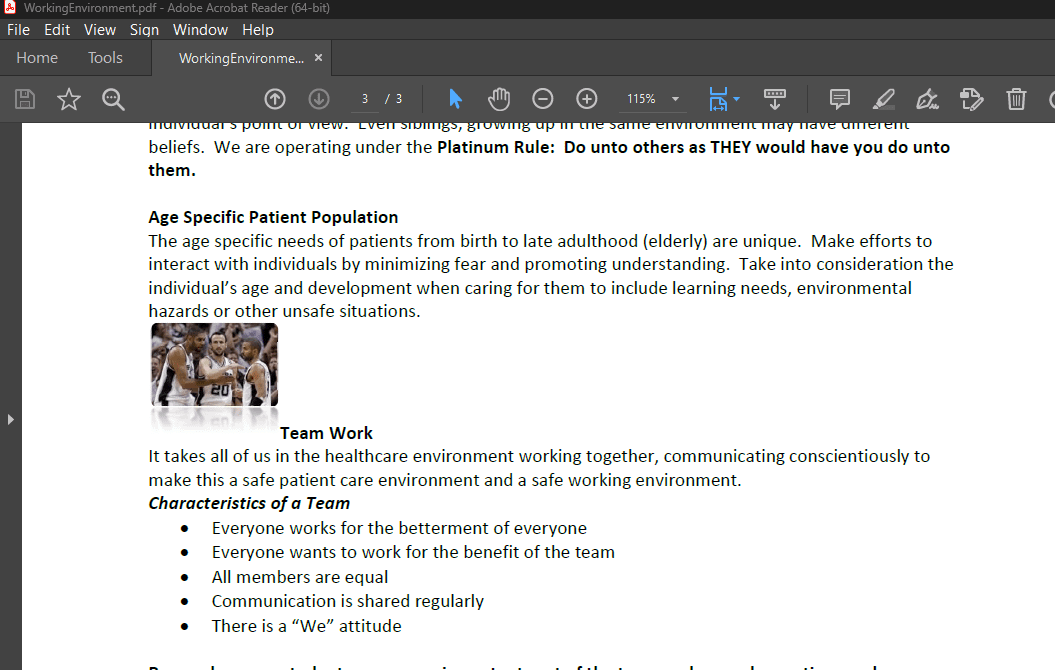Image resolution: width=1055 pixels, height=670 pixels.
Task: Activate the arrow selection tool
Action: (456, 99)
